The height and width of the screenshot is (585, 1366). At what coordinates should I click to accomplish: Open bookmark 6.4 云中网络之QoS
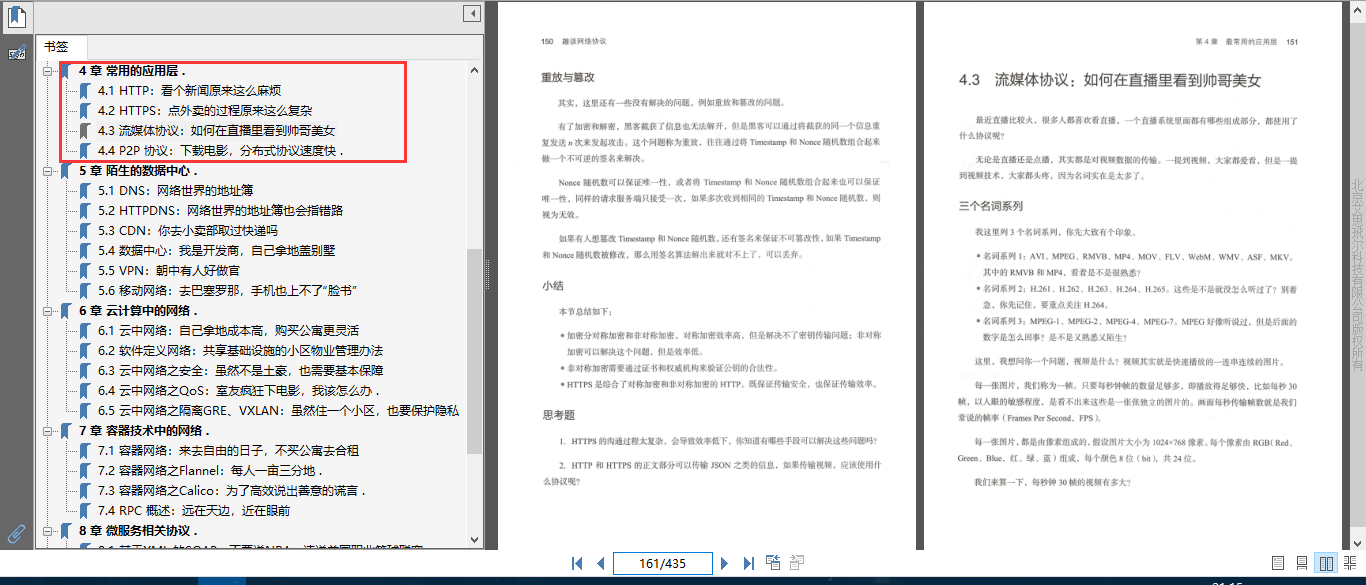tap(239, 391)
